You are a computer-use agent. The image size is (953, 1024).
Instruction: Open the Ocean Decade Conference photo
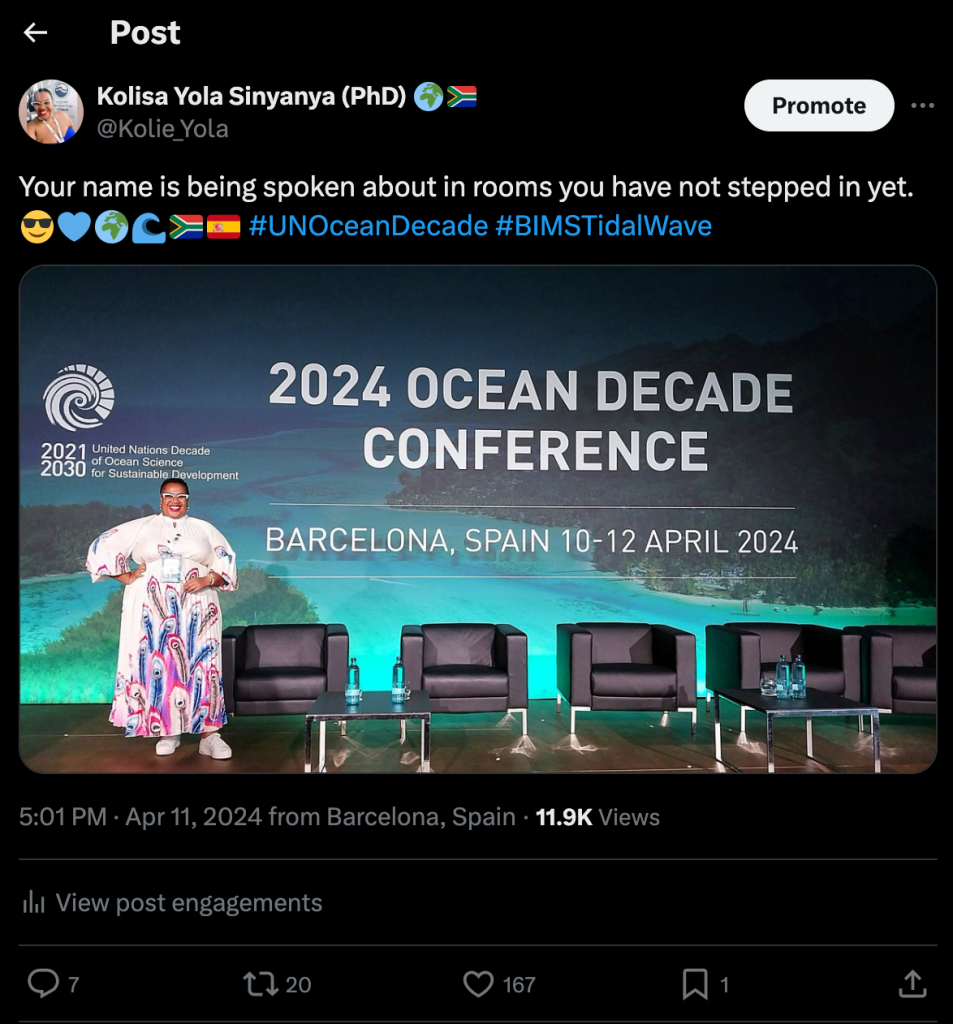point(478,519)
